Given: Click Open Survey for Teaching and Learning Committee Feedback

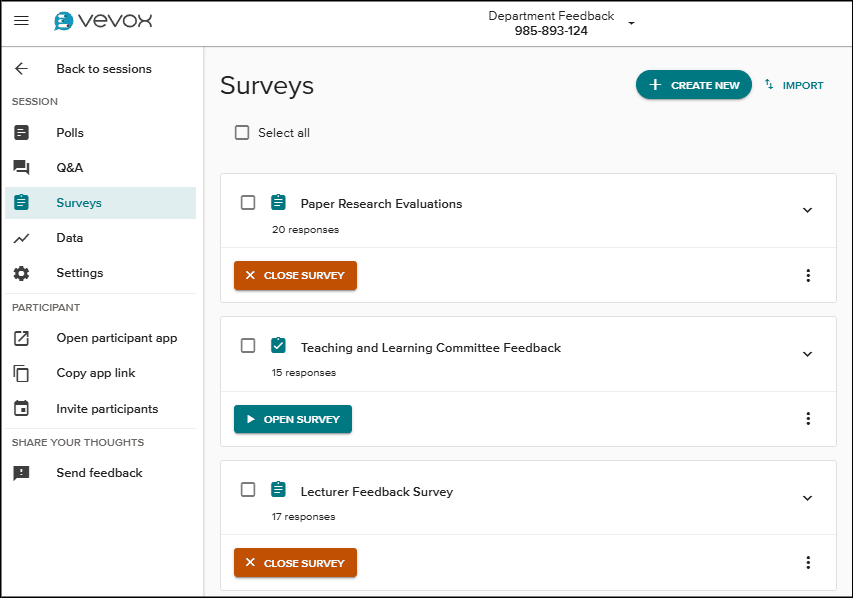Looking at the screenshot, I should [292, 419].
